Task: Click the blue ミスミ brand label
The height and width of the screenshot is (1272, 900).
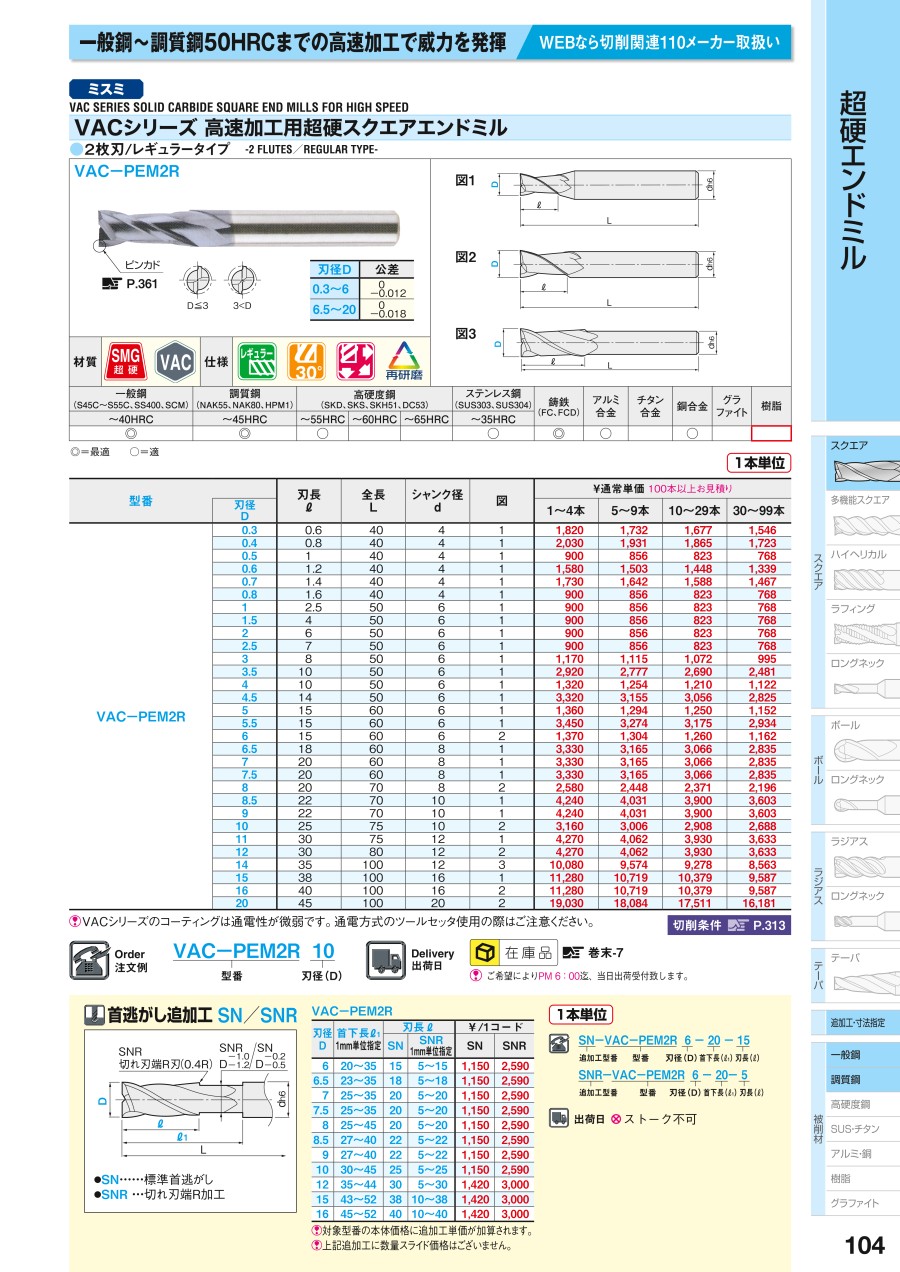Action: [x=107, y=88]
